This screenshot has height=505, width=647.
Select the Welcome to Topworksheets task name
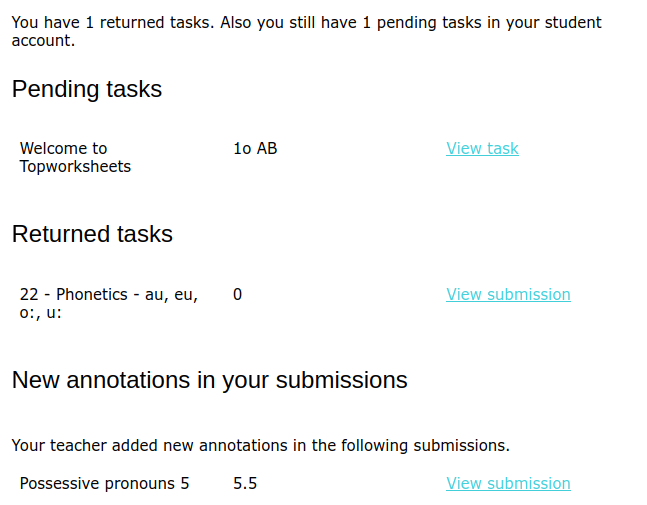tap(75, 158)
